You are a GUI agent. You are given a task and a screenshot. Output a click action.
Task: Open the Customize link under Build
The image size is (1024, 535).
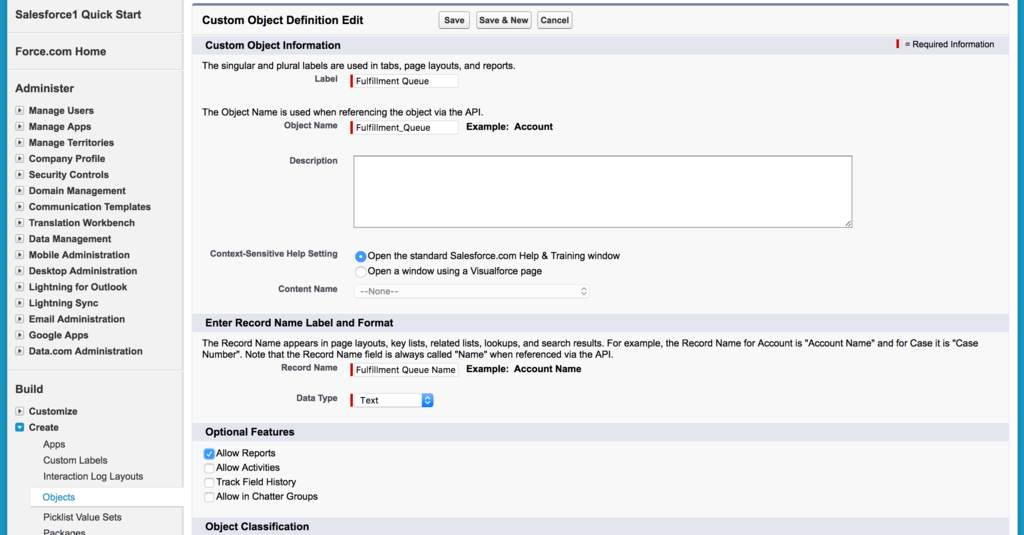(53, 411)
